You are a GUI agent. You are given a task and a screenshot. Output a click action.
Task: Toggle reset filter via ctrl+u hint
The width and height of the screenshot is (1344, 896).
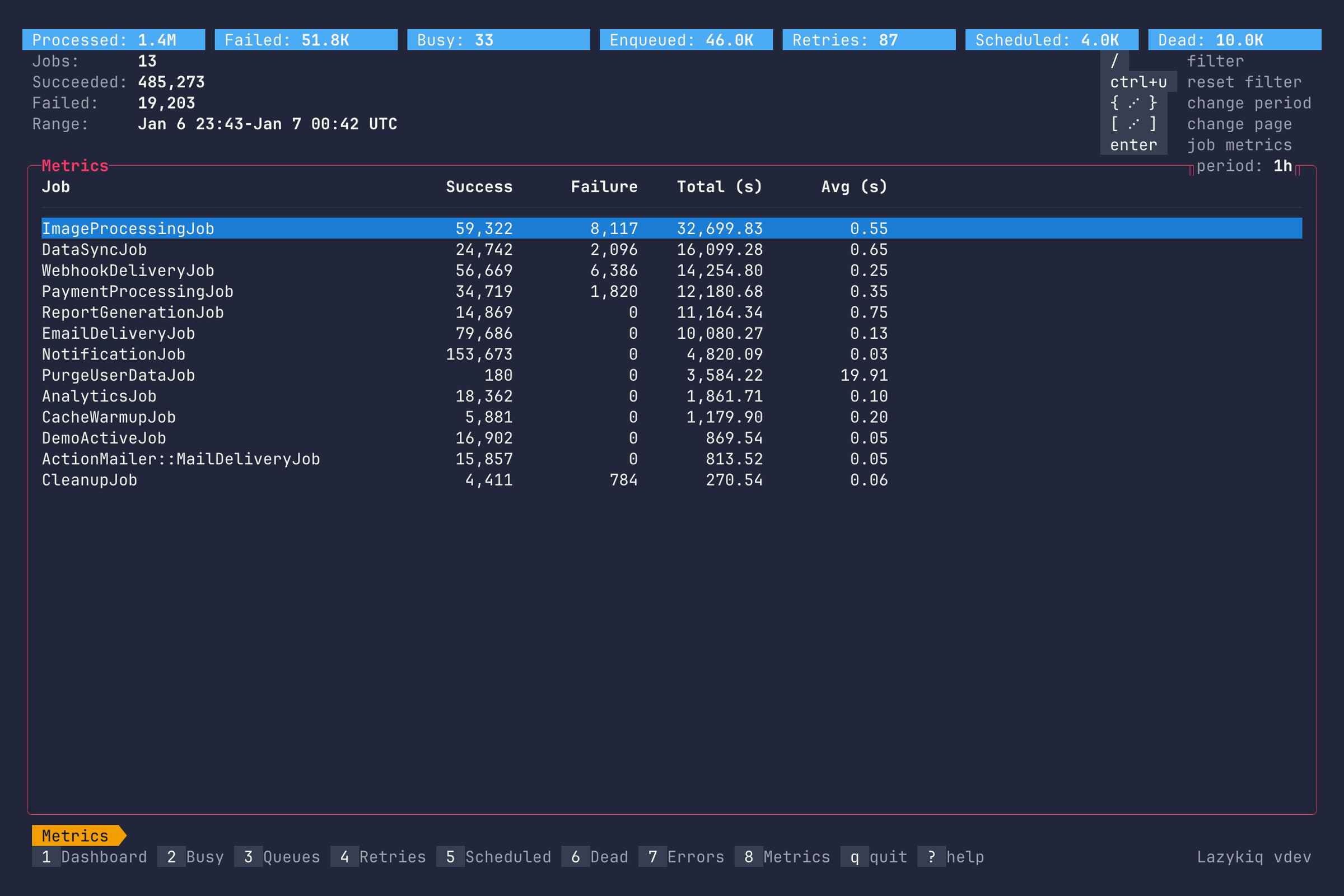1138,82
